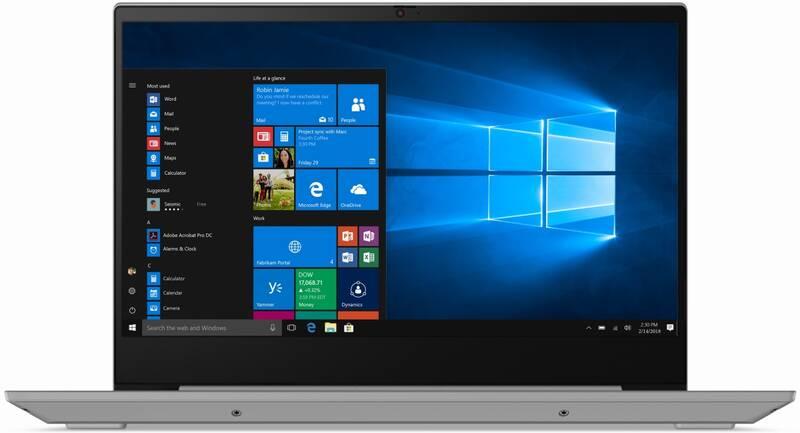
Task: Open People in the Most used list
Action: pyautogui.click(x=163, y=129)
